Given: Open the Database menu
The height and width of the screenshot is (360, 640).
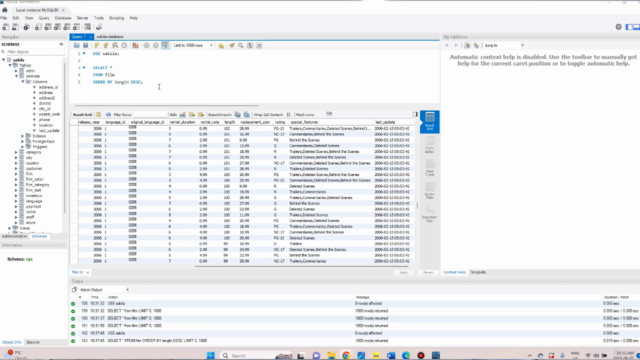Looking at the screenshot, I should (x=63, y=18).
